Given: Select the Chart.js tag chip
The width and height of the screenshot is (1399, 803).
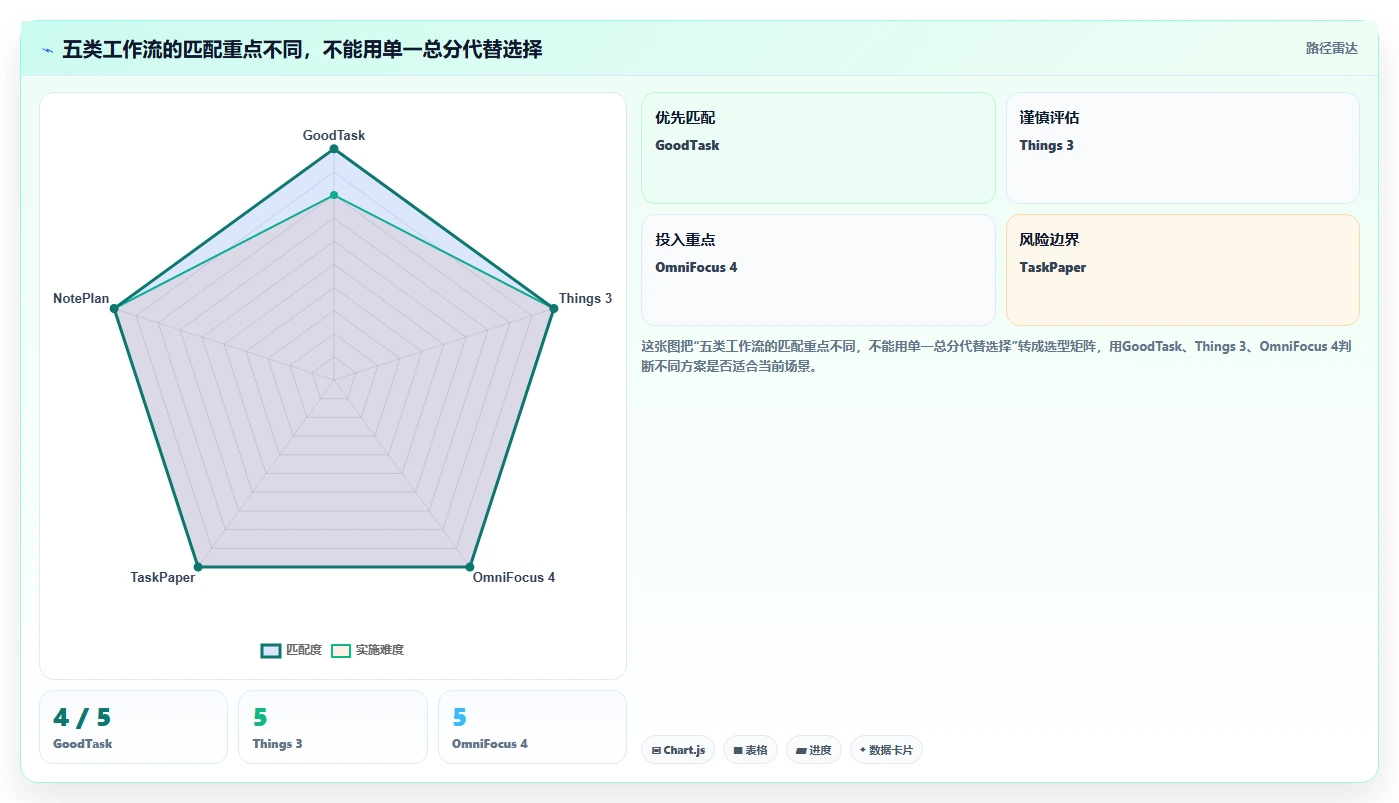Looking at the screenshot, I should point(678,750).
